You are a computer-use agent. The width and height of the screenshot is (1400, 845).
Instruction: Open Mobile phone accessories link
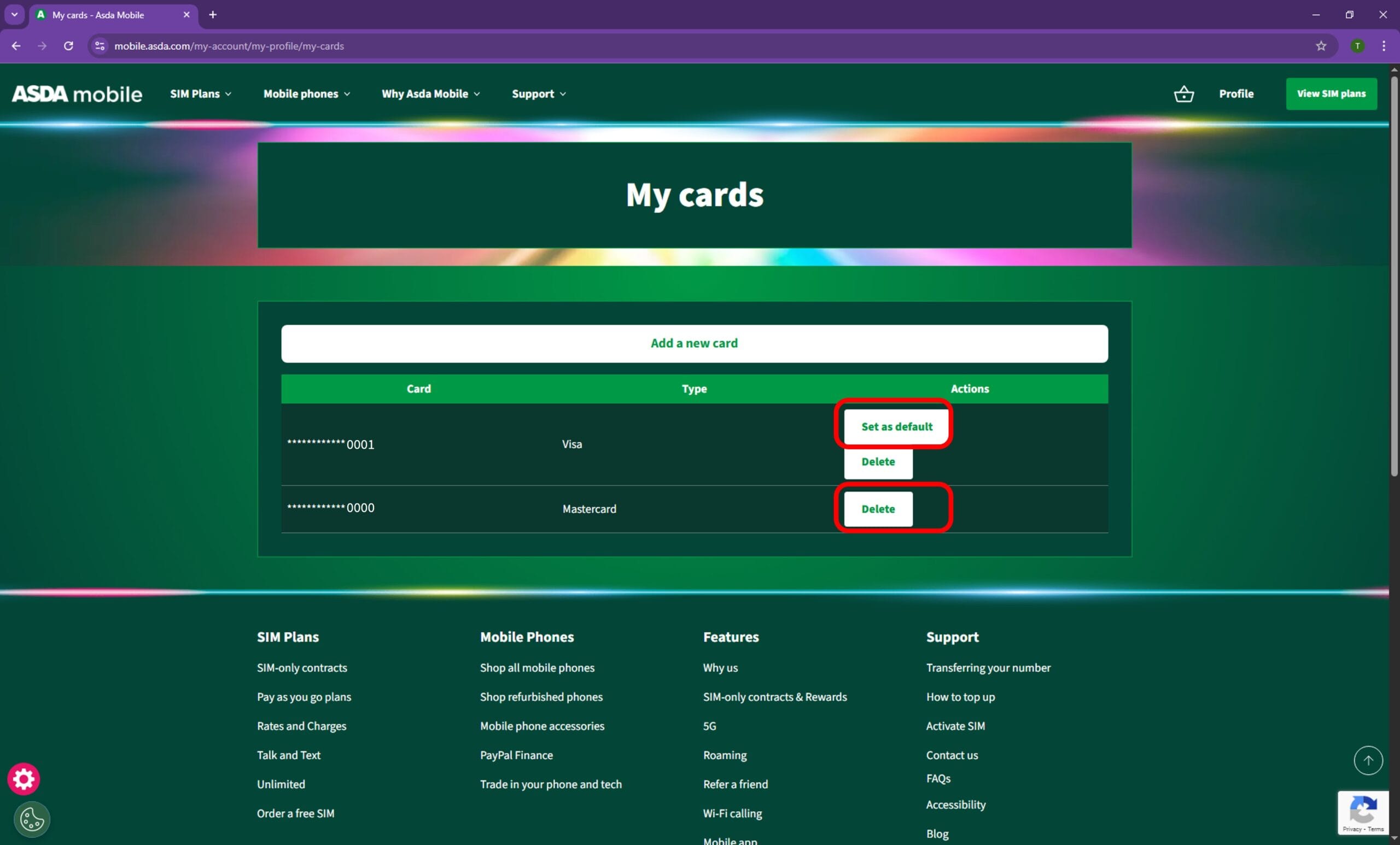[542, 726]
